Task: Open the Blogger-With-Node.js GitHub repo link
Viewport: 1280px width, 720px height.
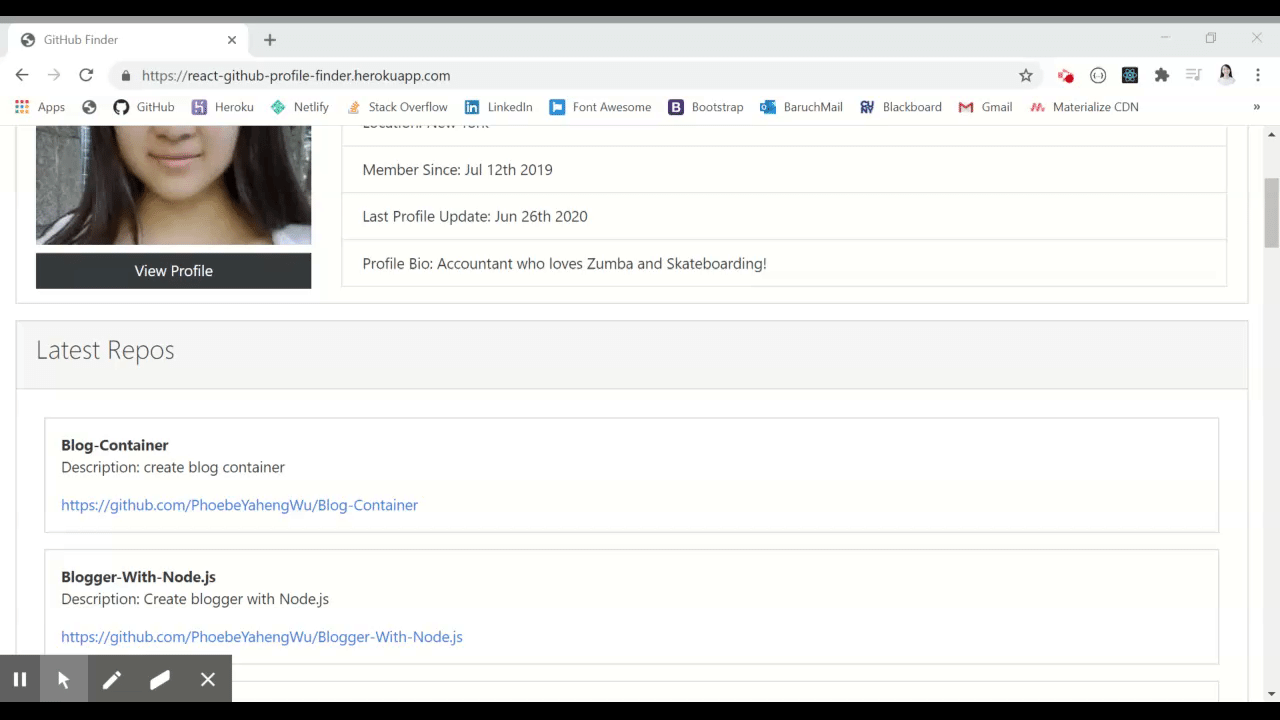Action: tap(262, 637)
